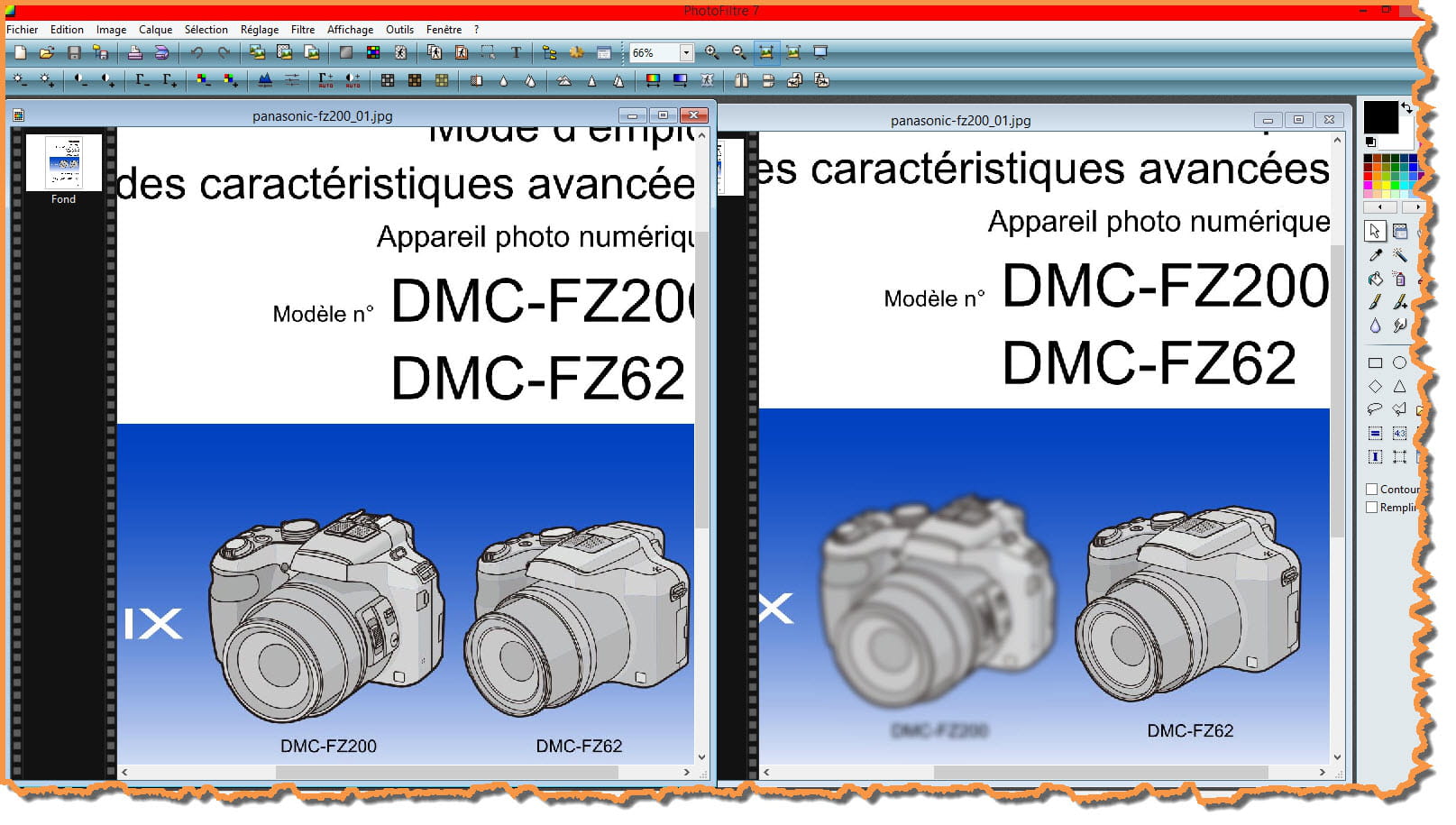This screenshot has height=825, width=1456.
Task: Open the Filtre menu
Action: click(x=303, y=30)
